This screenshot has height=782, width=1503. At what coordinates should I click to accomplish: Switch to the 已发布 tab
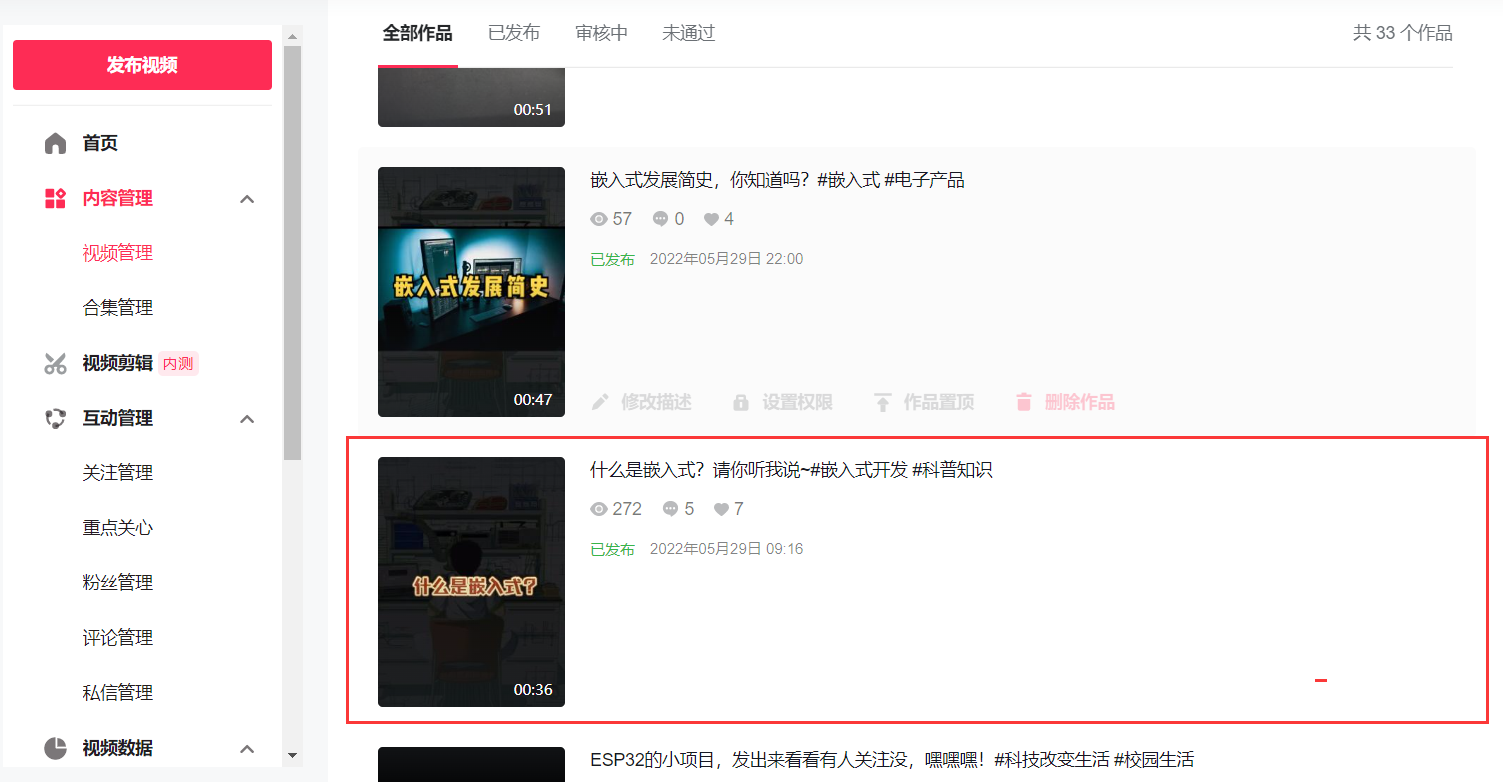514,33
